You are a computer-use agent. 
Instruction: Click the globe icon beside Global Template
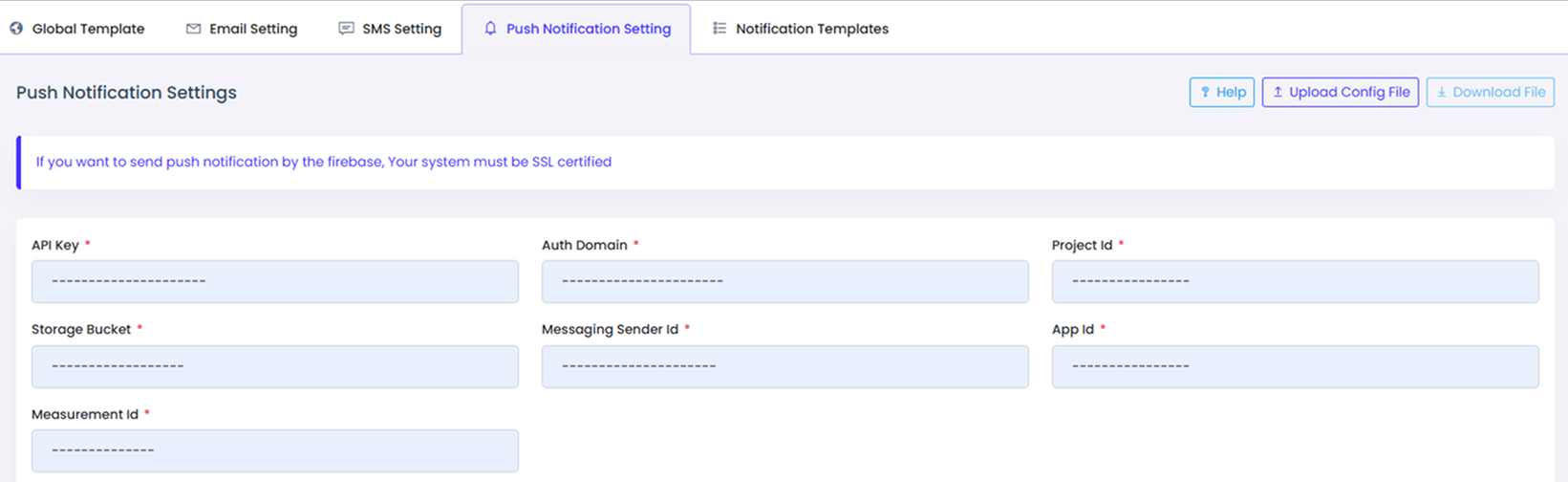(x=16, y=29)
